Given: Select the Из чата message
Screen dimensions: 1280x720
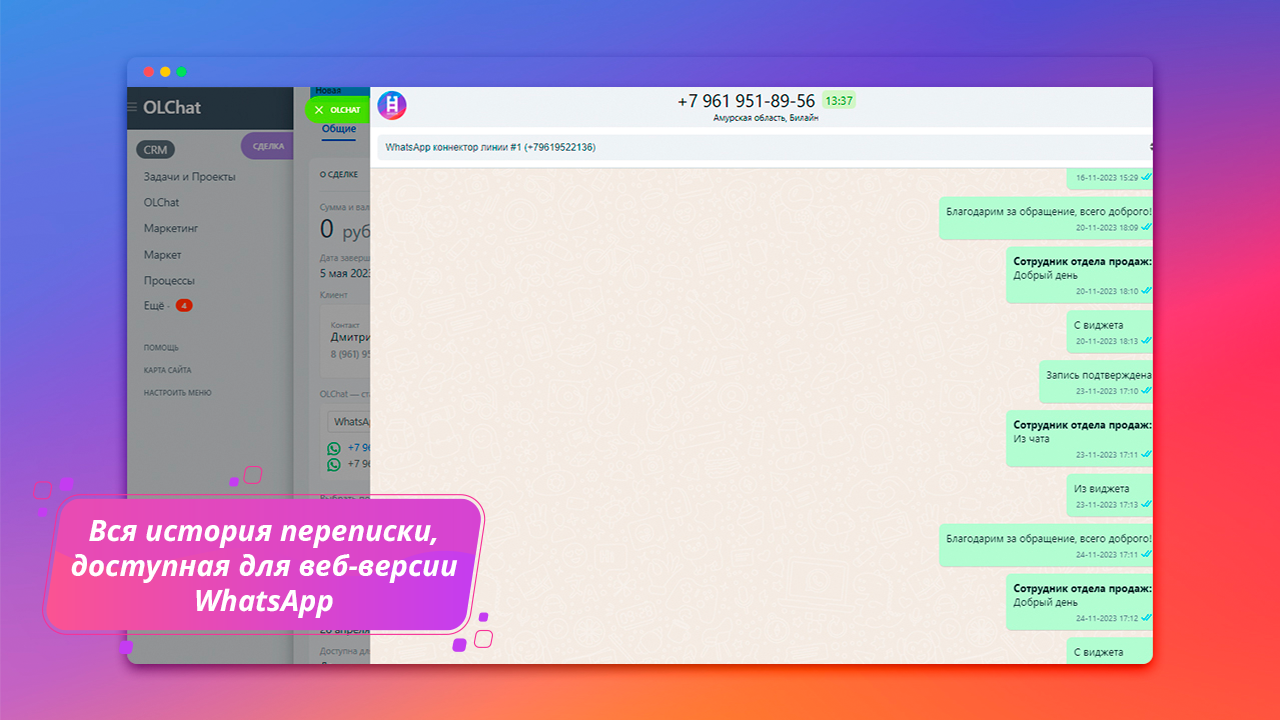Looking at the screenshot, I should point(1080,438).
